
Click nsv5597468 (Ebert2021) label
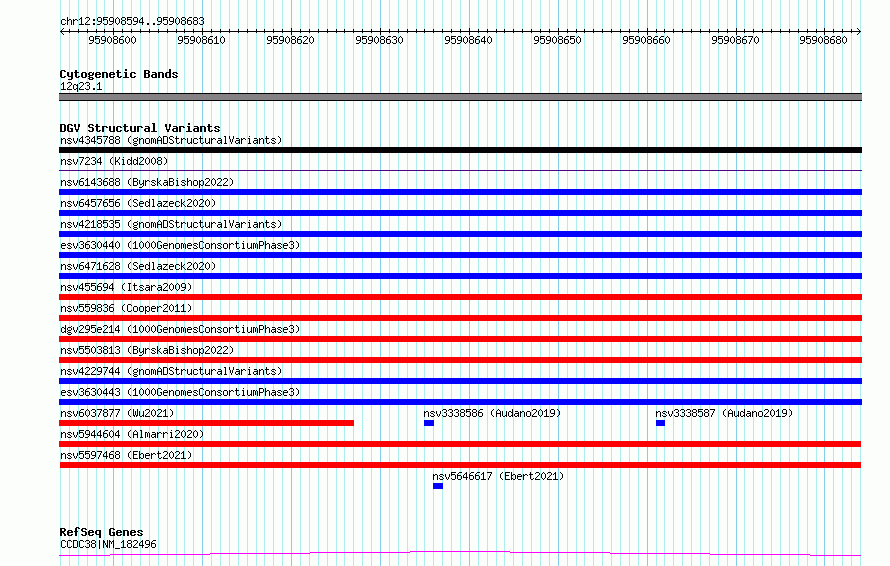pyautogui.click(x=126, y=455)
